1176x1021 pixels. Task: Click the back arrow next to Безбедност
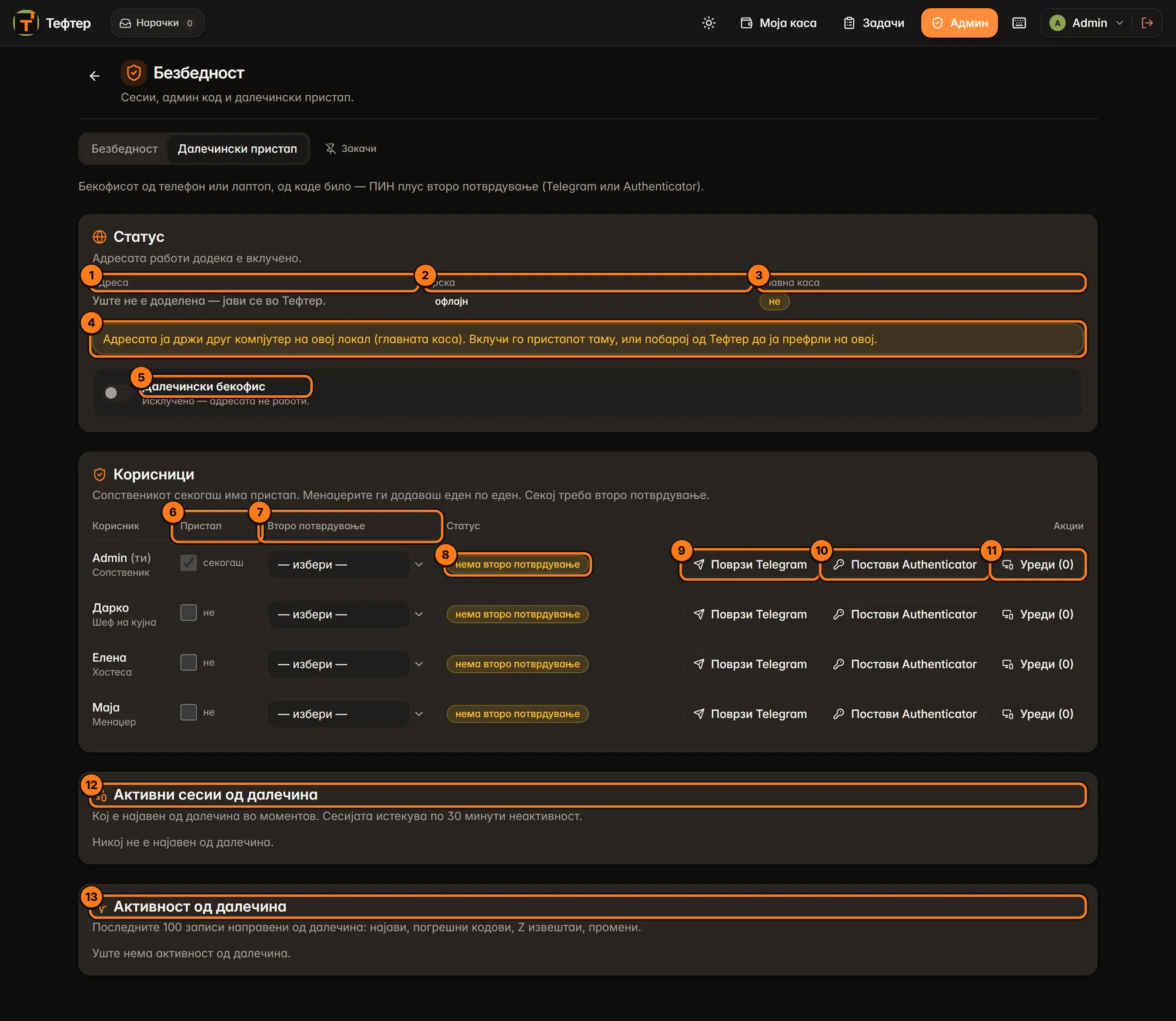pos(94,76)
